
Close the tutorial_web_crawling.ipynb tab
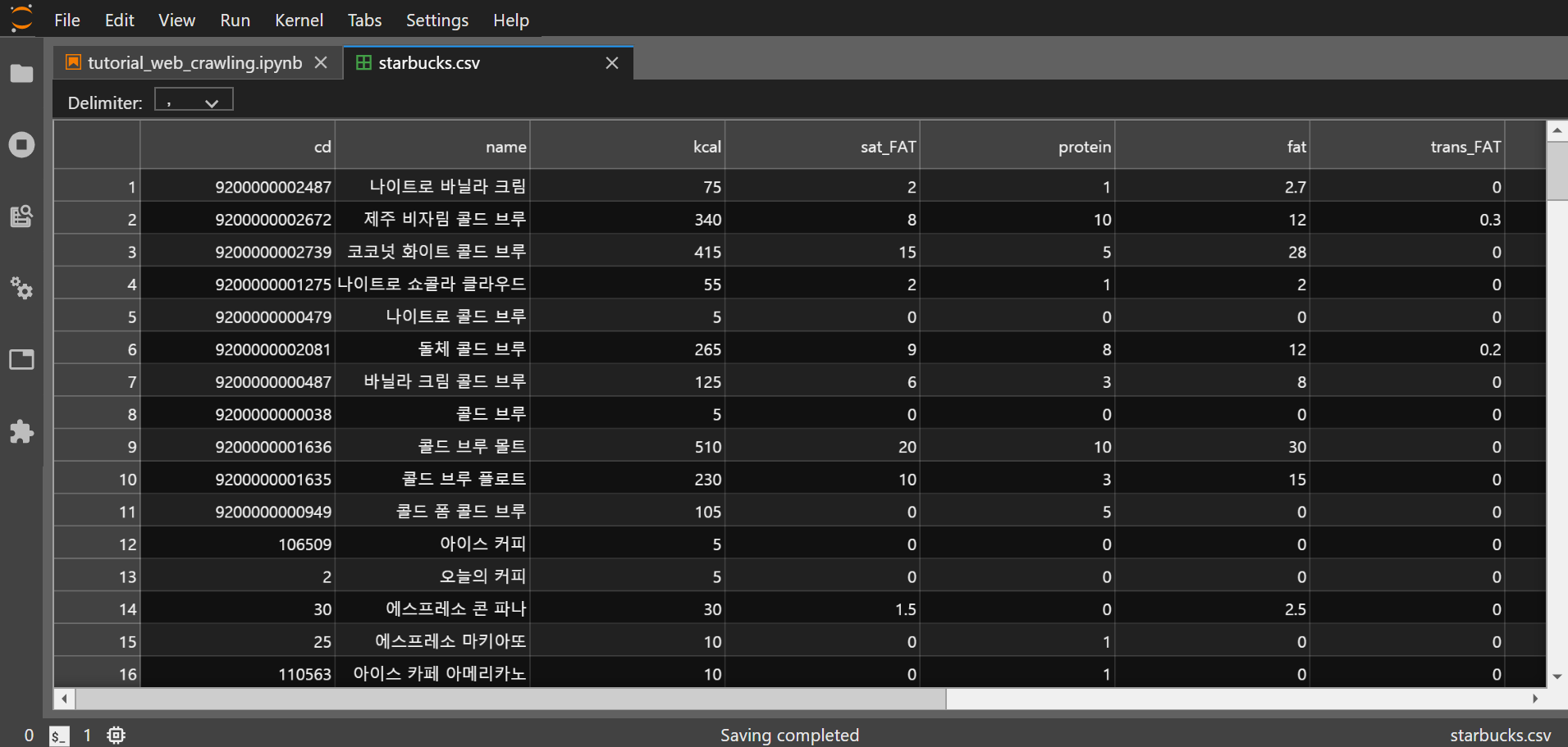pyautogui.click(x=321, y=63)
